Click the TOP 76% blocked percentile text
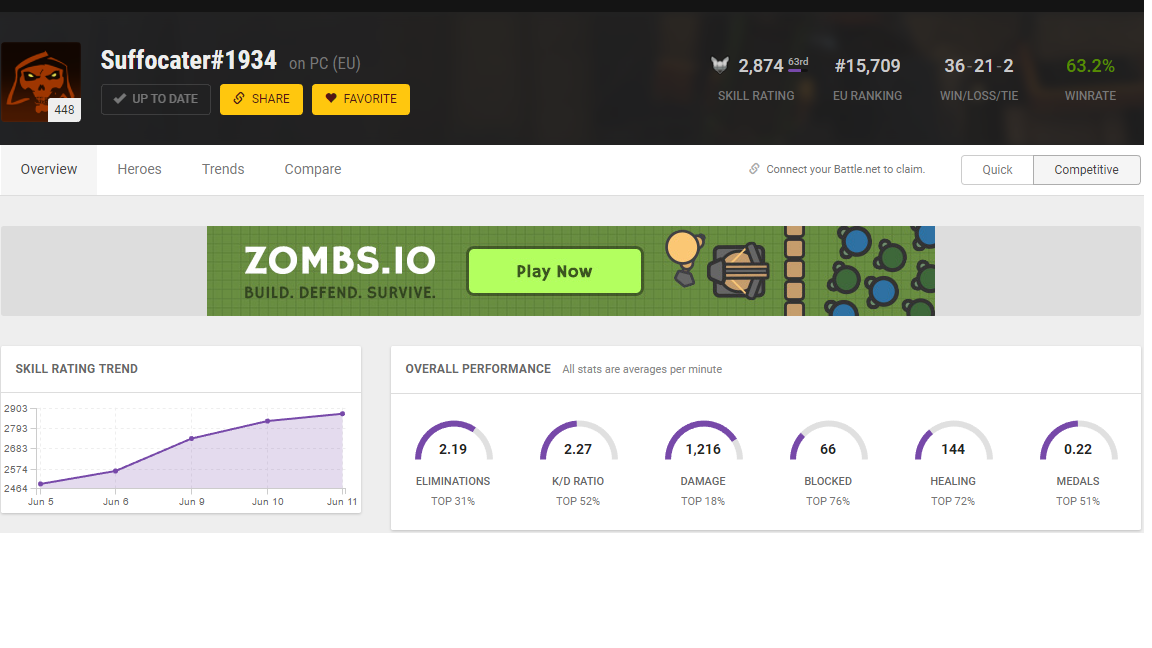 tap(828, 501)
